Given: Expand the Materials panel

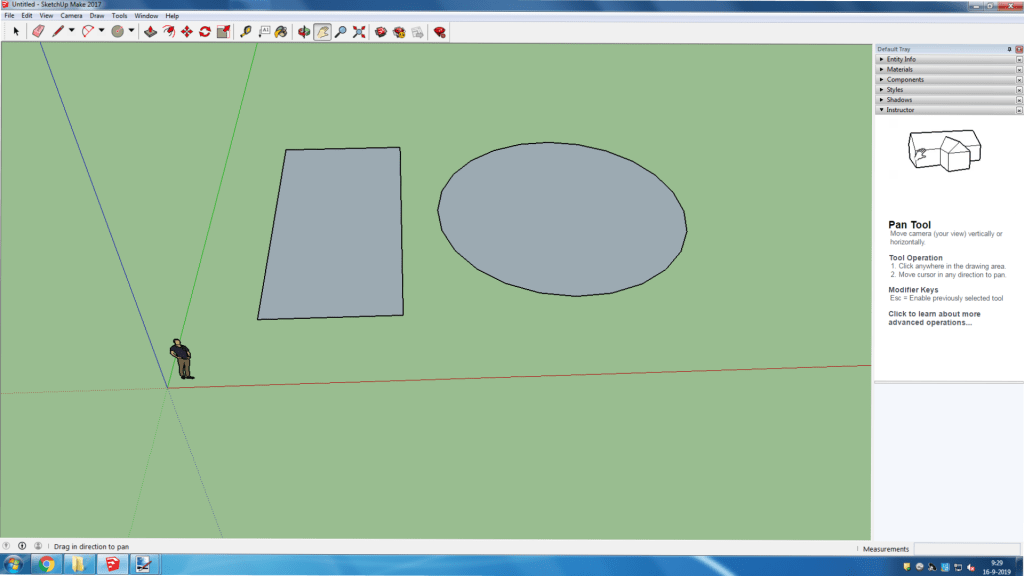Looking at the screenshot, I should (899, 69).
